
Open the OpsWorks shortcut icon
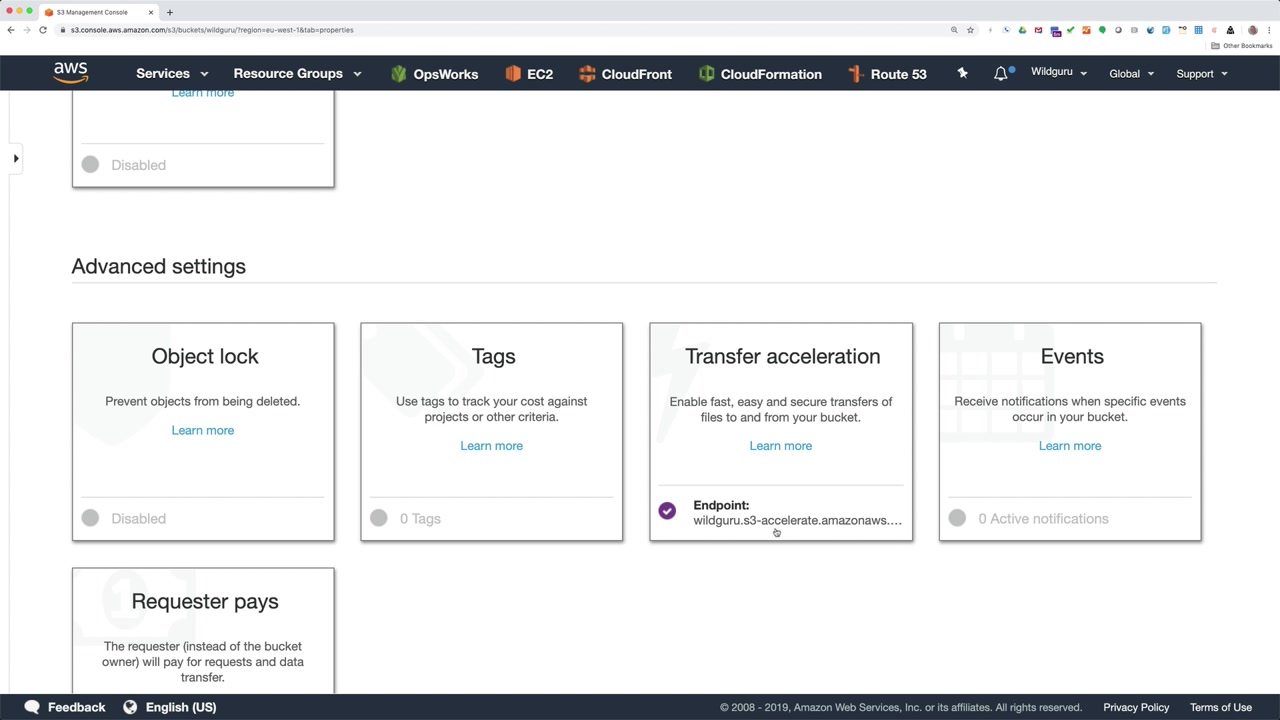(x=399, y=74)
